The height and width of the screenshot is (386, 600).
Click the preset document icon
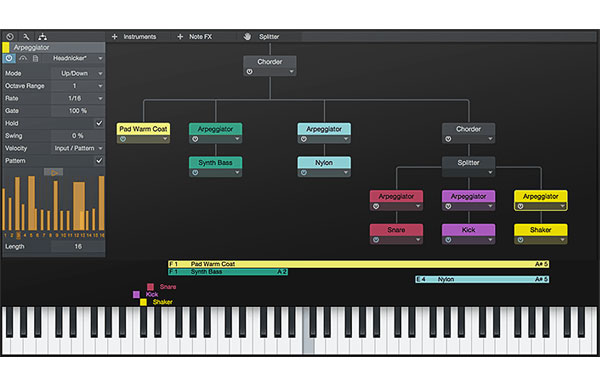pos(36,59)
